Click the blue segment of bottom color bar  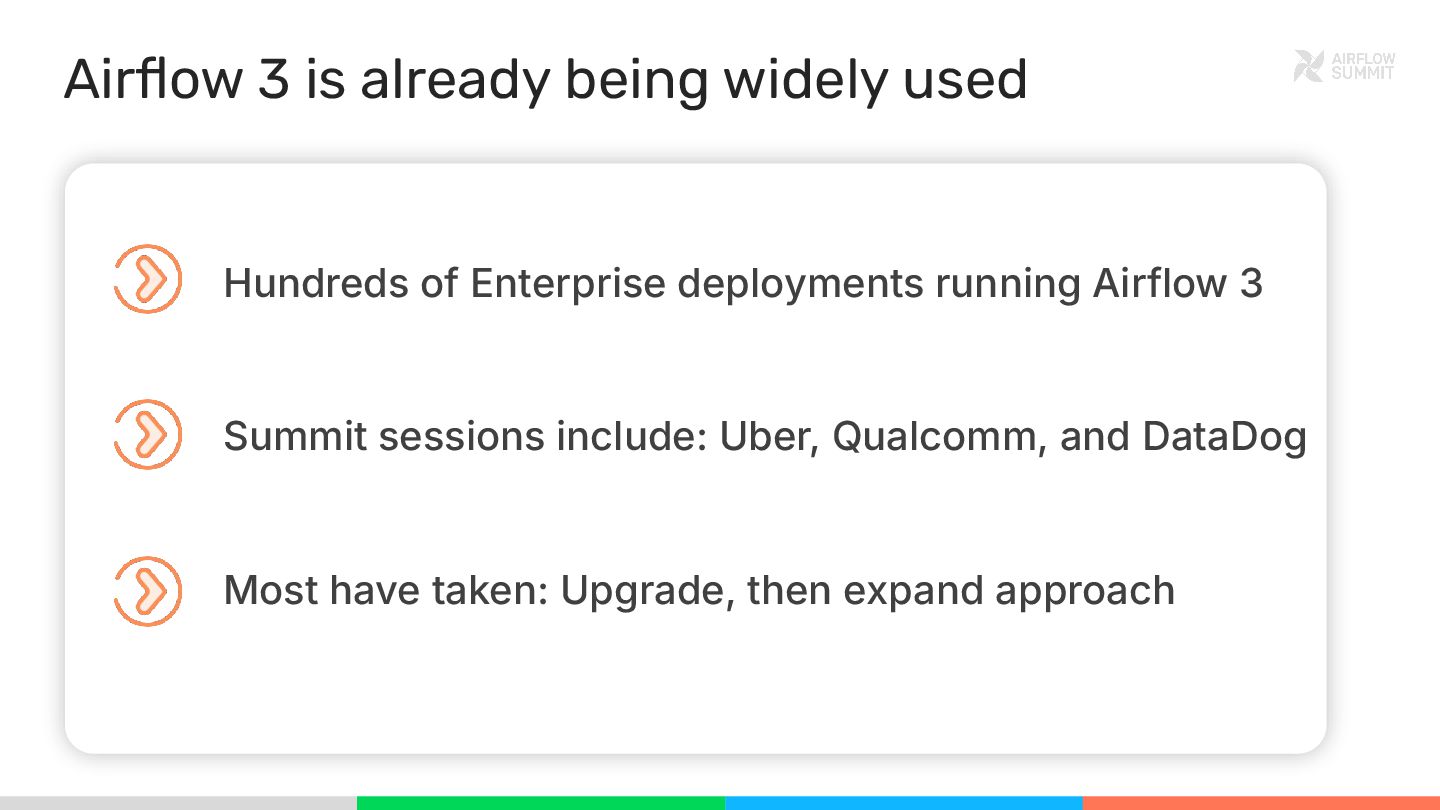(903, 803)
